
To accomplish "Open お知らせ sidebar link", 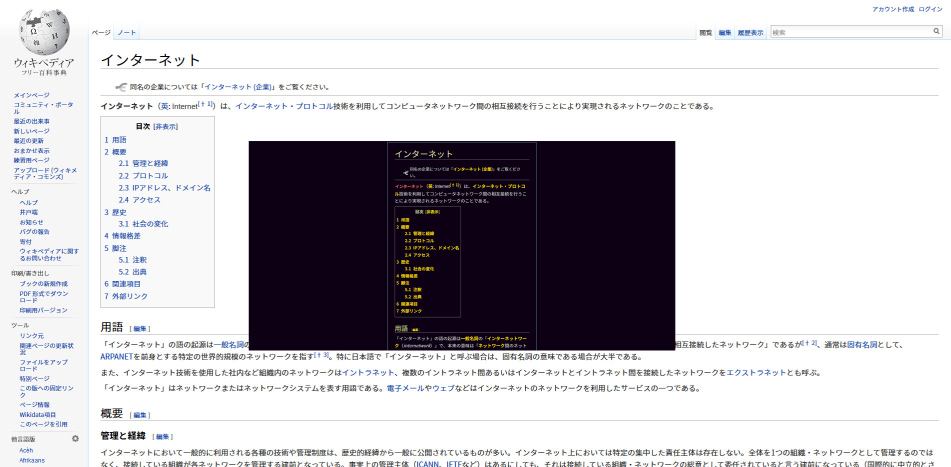I will [31, 222].
